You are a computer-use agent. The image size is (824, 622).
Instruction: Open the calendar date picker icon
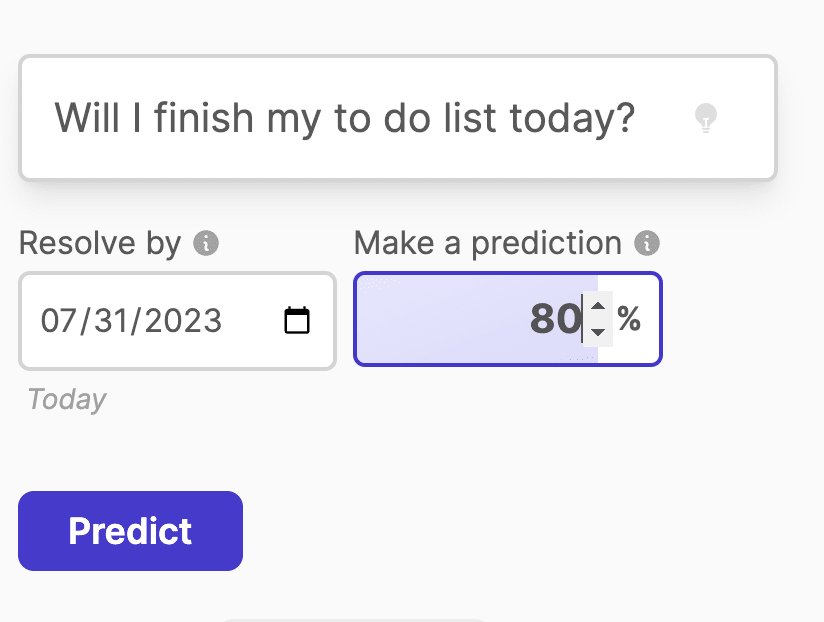pyautogui.click(x=297, y=321)
